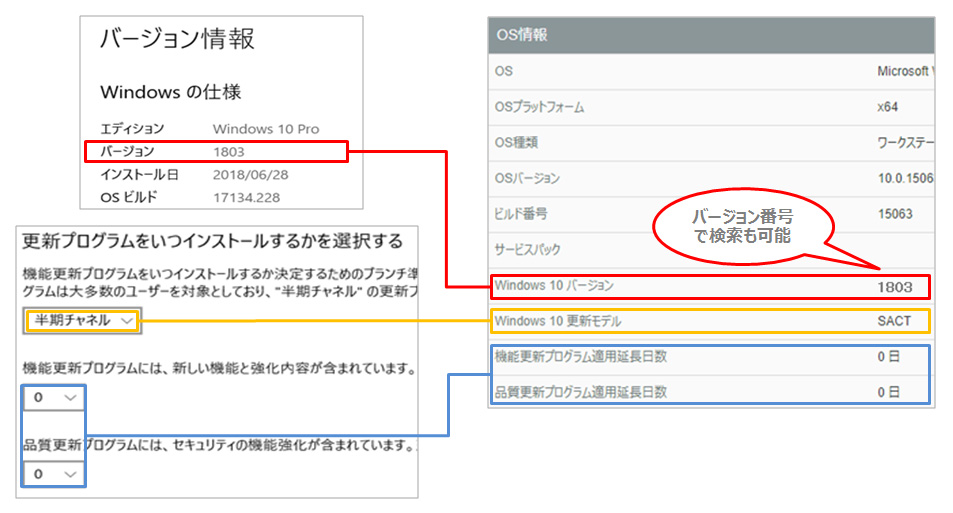
Task: Click the 更新プログラムをいつインストールするかを選択する heading
Action: 213,241
